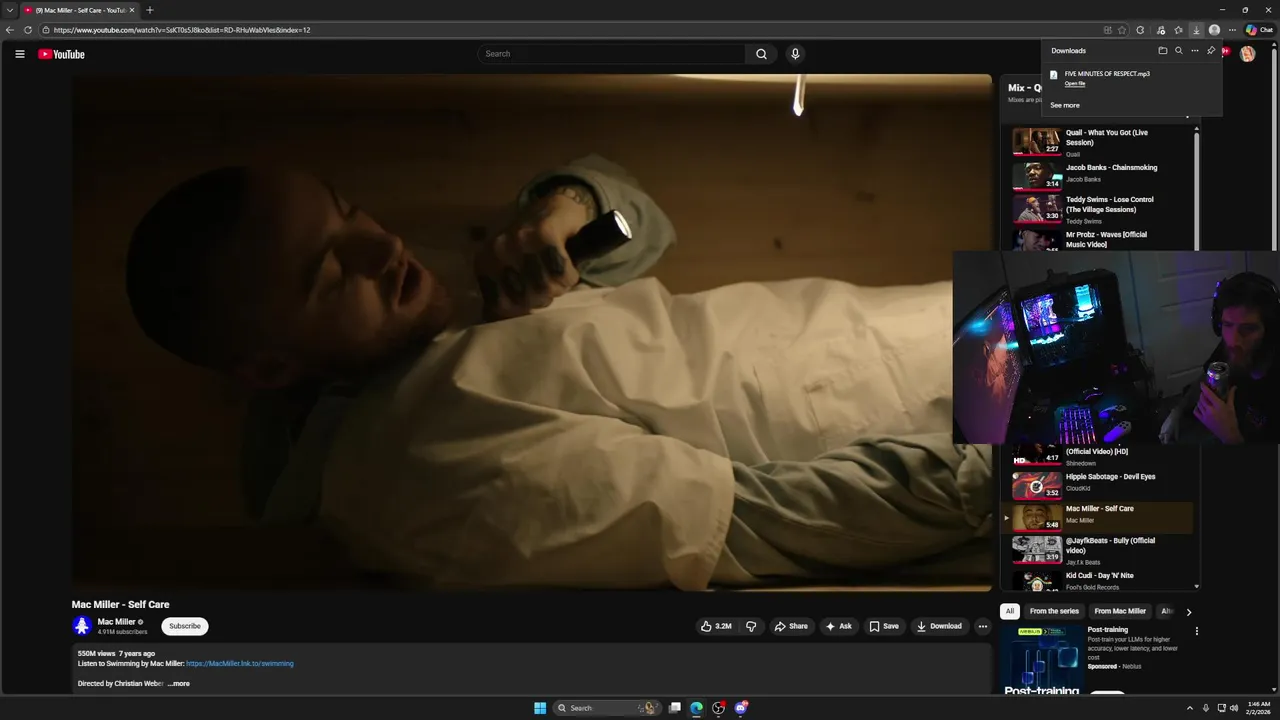Search downloads using the magnifier icon
Viewport: 1280px width, 720px height.
1178,50
